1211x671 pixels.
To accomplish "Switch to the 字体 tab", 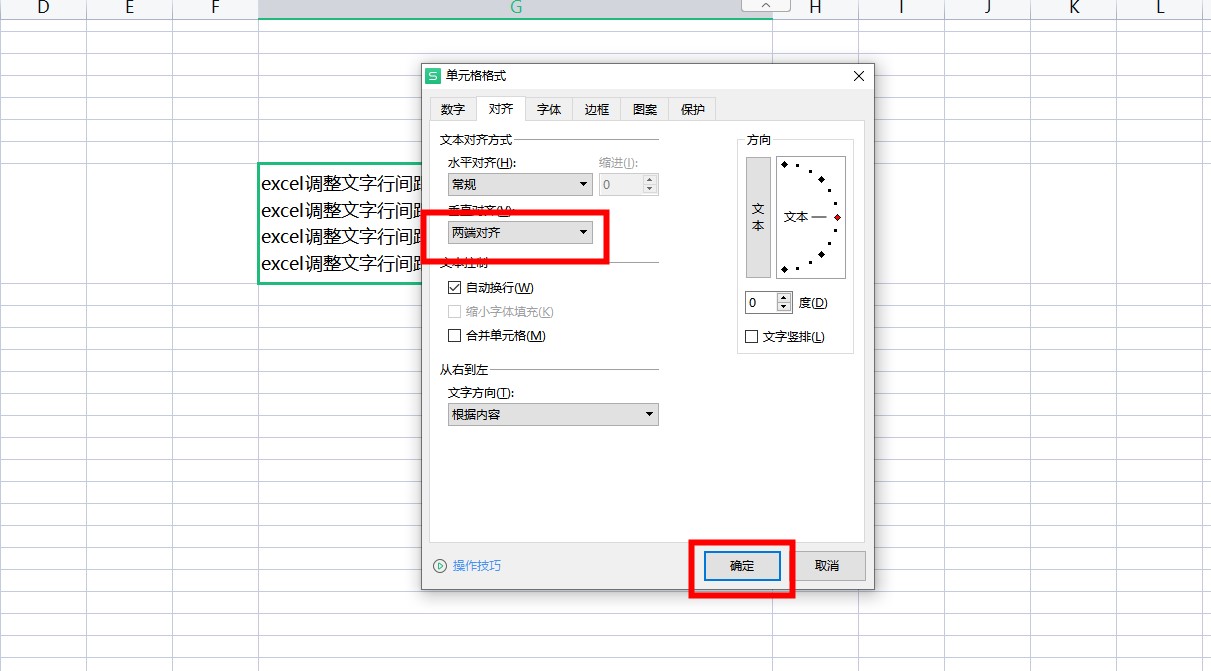I will (548, 109).
